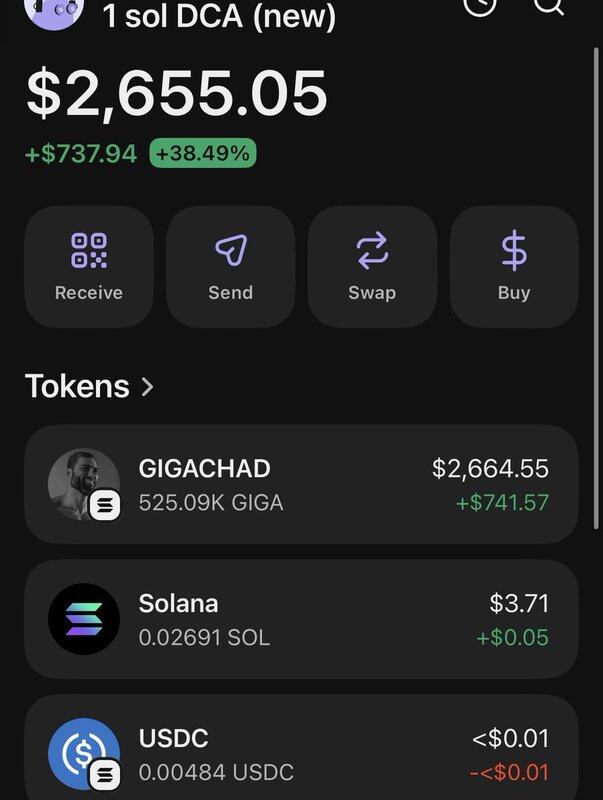Open the account avatar at top left
The width and height of the screenshot is (603, 800).
(x=54, y=8)
